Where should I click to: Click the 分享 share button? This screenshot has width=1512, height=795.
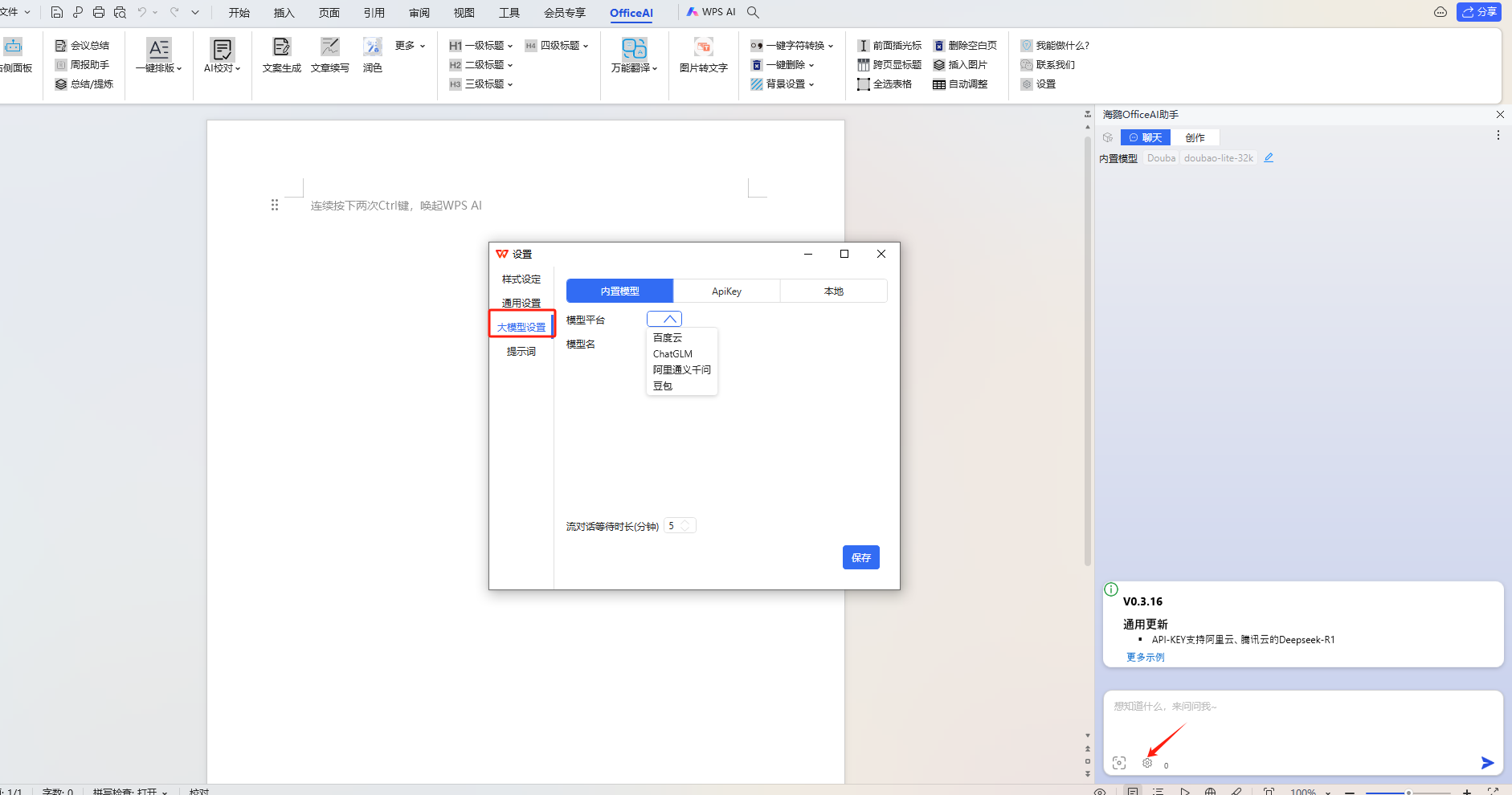(x=1479, y=12)
